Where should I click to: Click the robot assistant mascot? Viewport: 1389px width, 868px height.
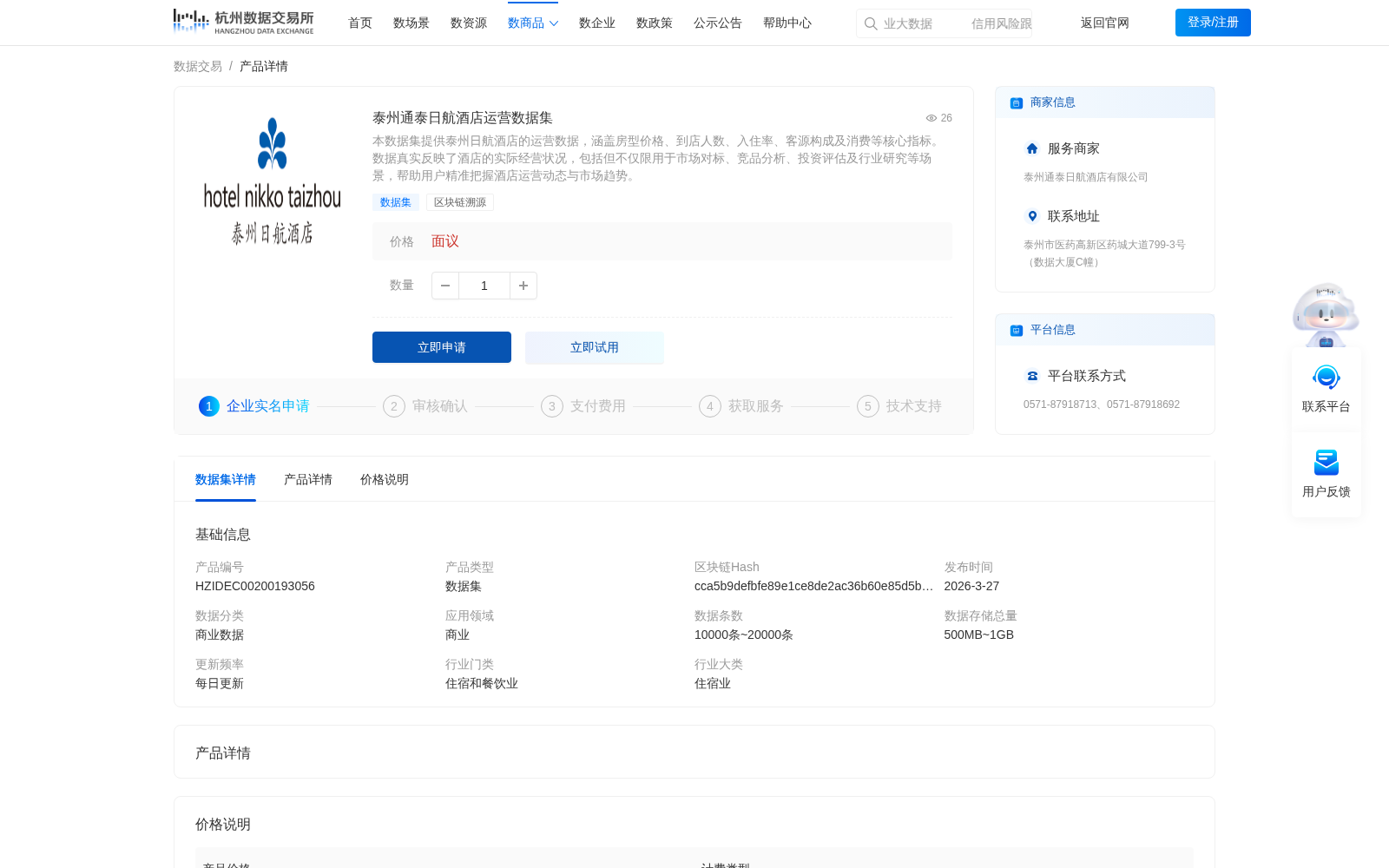pyautogui.click(x=1326, y=314)
